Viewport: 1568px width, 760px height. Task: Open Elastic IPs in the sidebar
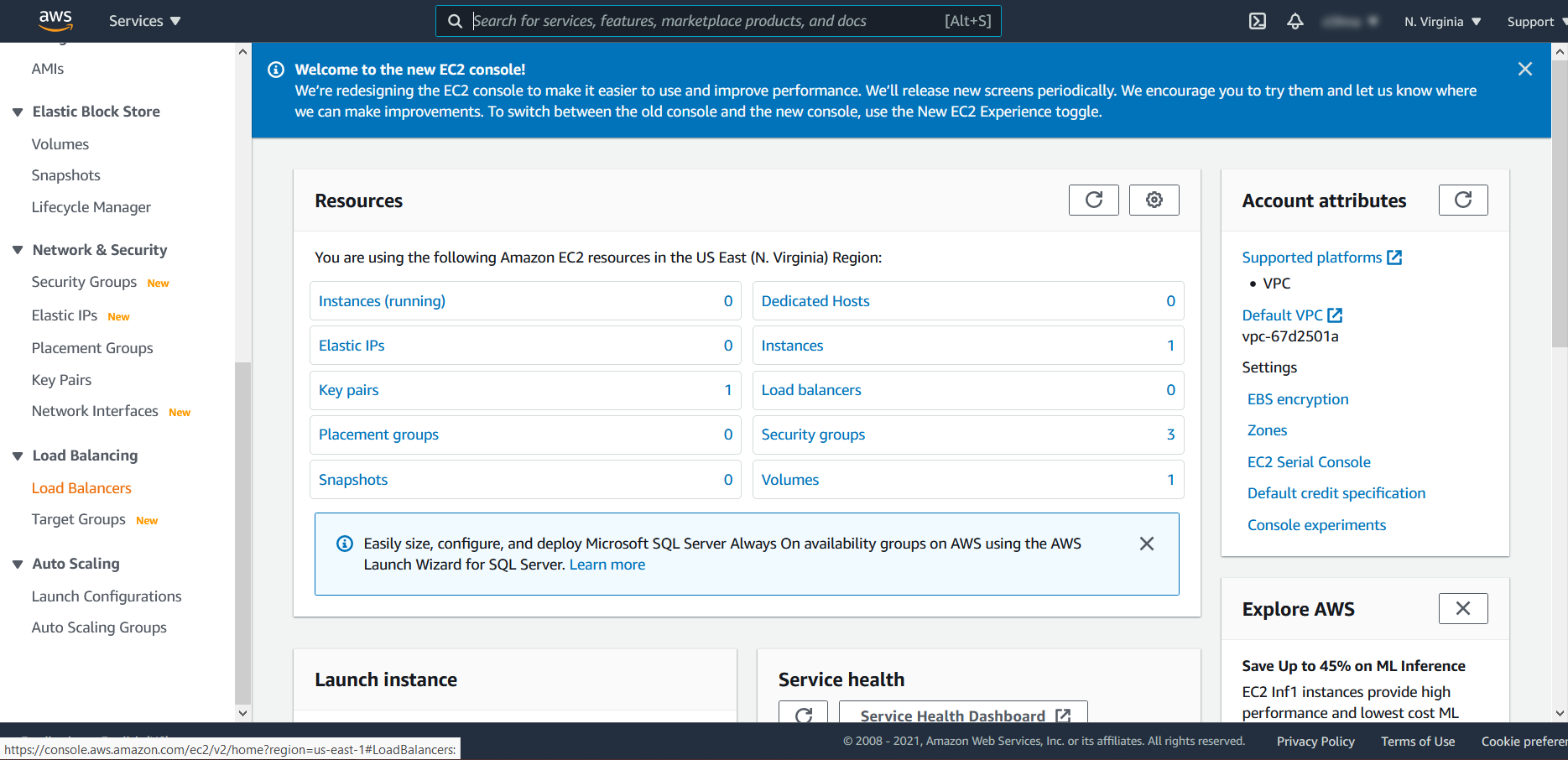point(65,315)
